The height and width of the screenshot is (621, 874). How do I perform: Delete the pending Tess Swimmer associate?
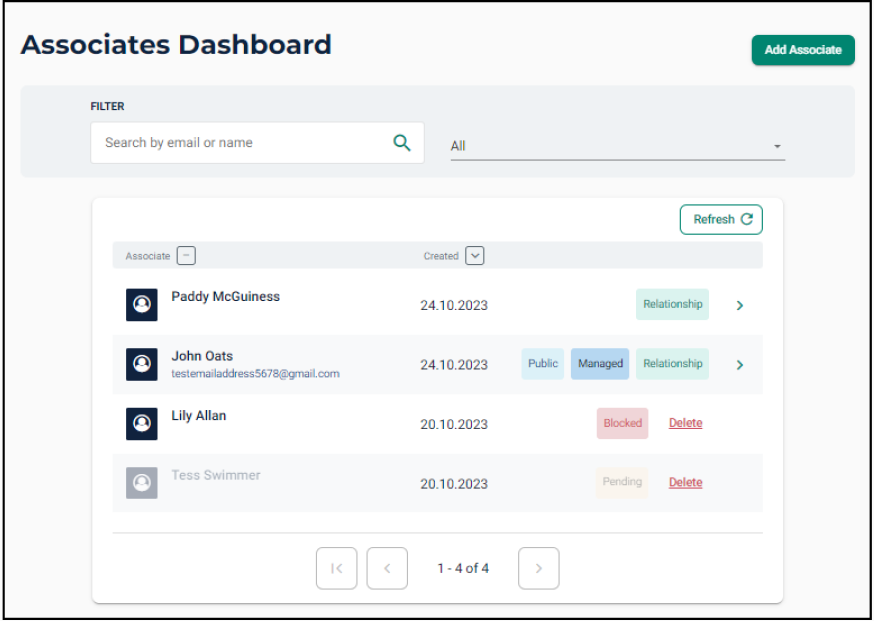click(x=685, y=482)
